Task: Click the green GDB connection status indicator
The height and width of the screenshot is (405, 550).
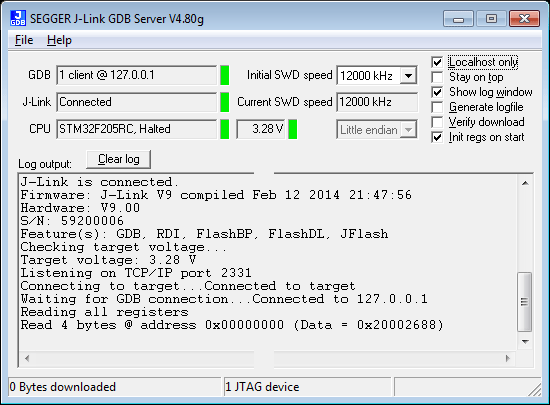Action: (x=225, y=75)
